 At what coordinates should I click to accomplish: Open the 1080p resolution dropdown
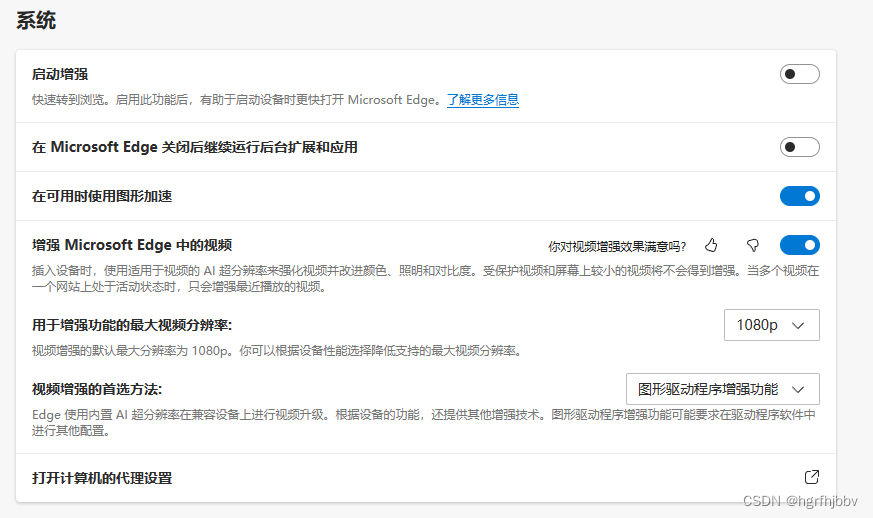click(772, 325)
